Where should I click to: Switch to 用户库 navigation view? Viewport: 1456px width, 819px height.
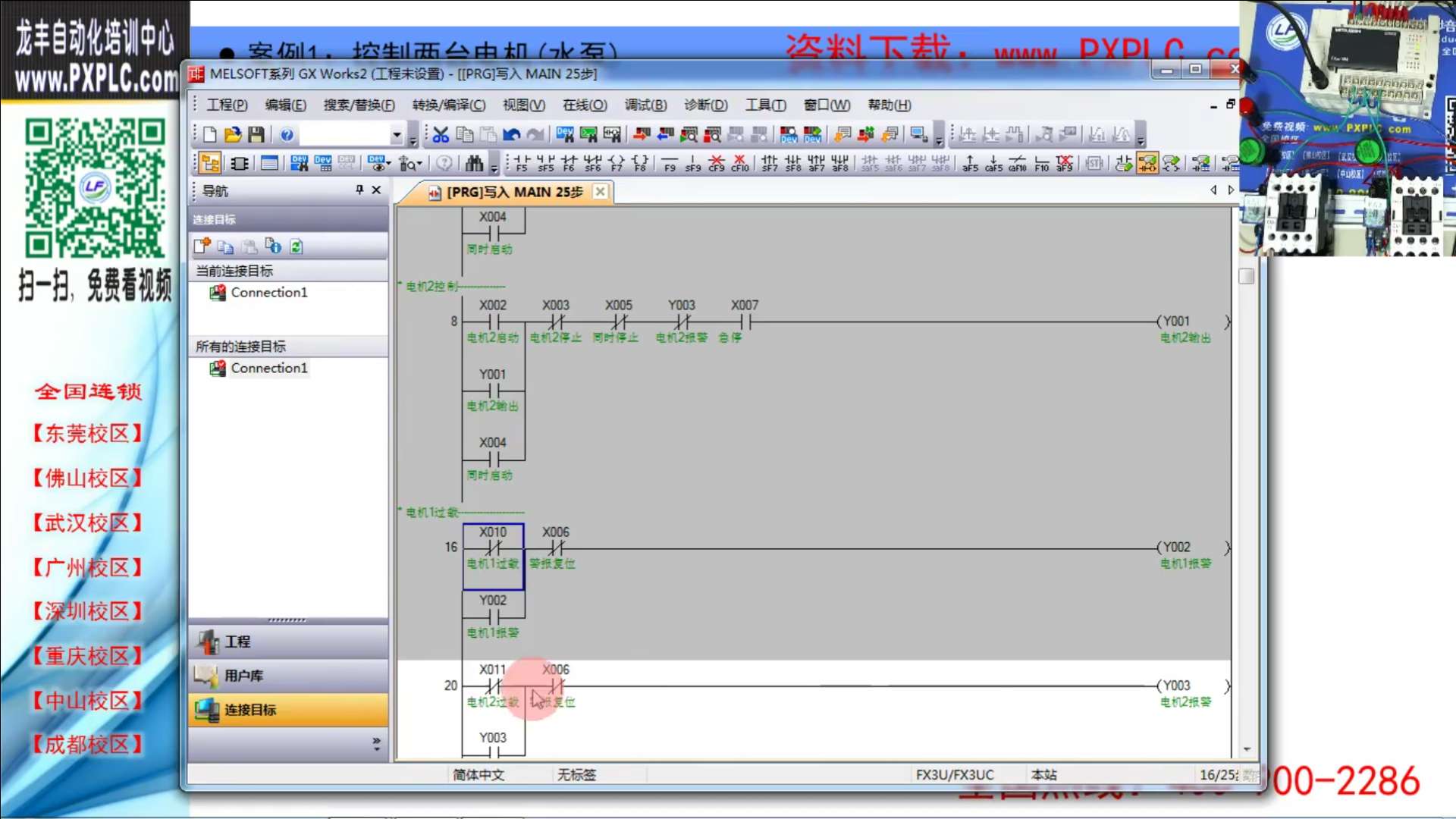click(x=288, y=676)
